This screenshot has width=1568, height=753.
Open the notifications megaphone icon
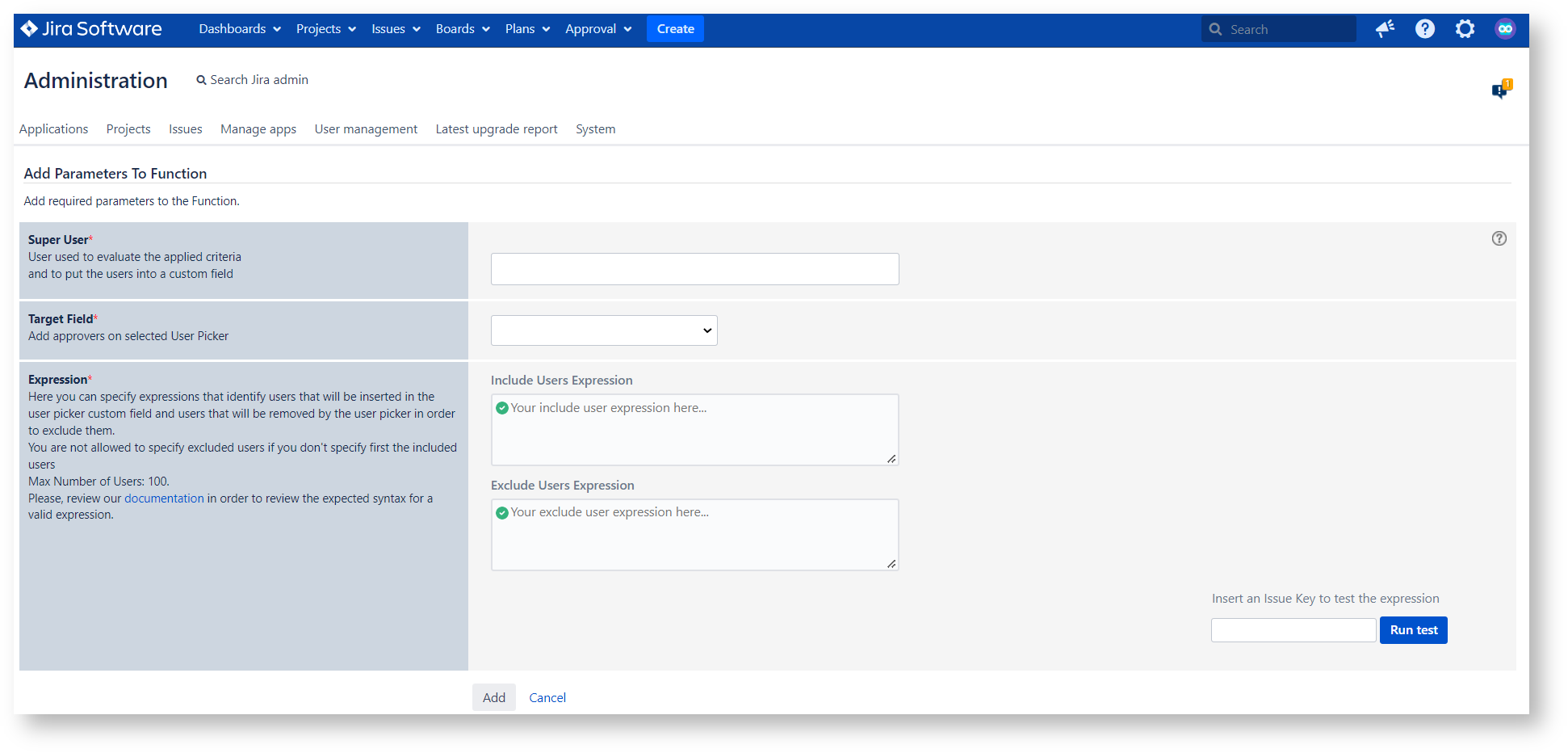1386,29
